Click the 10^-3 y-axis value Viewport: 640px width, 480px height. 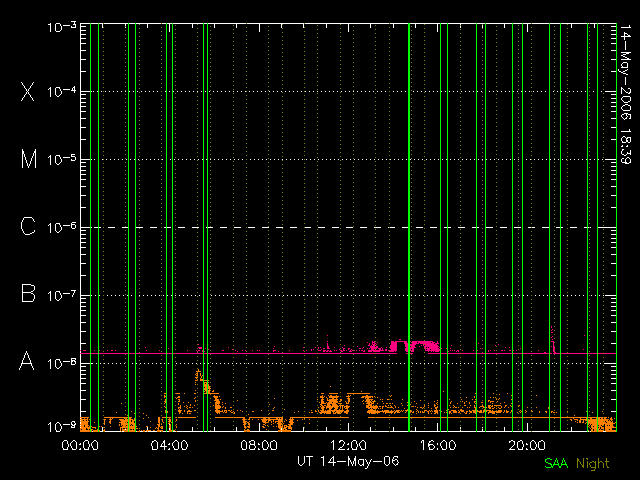pos(62,27)
